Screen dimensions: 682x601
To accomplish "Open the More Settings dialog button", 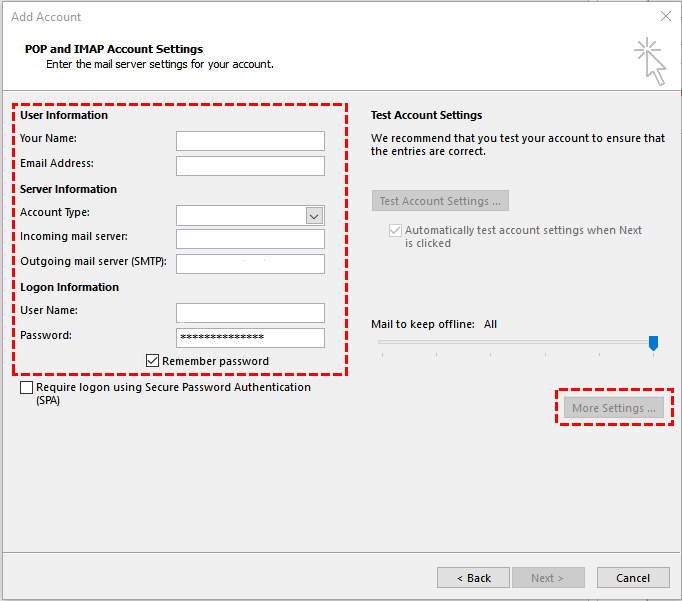I will pyautogui.click(x=614, y=408).
